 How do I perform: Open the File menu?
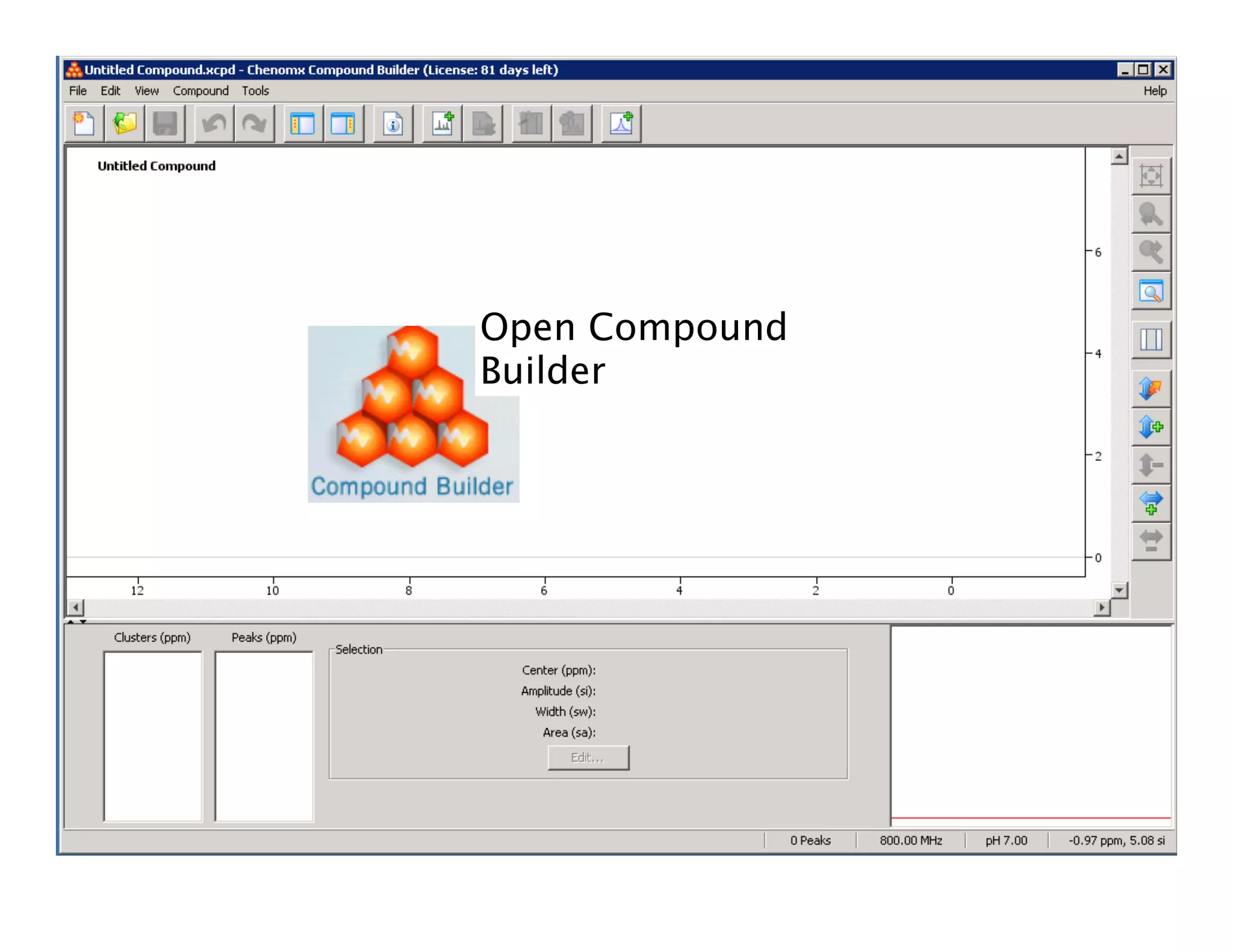(78, 91)
